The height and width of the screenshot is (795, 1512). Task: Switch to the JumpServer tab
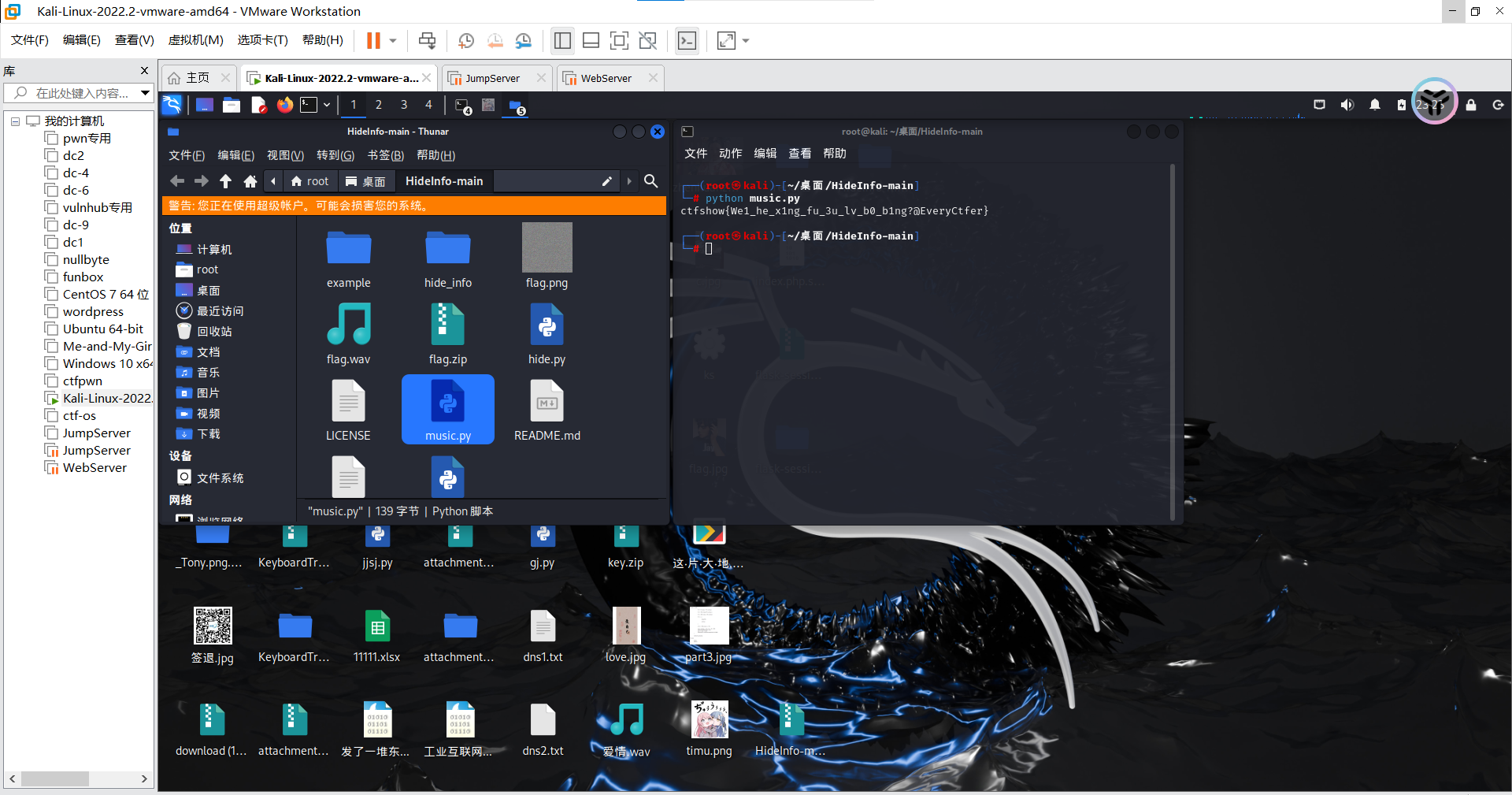pyautogui.click(x=492, y=78)
